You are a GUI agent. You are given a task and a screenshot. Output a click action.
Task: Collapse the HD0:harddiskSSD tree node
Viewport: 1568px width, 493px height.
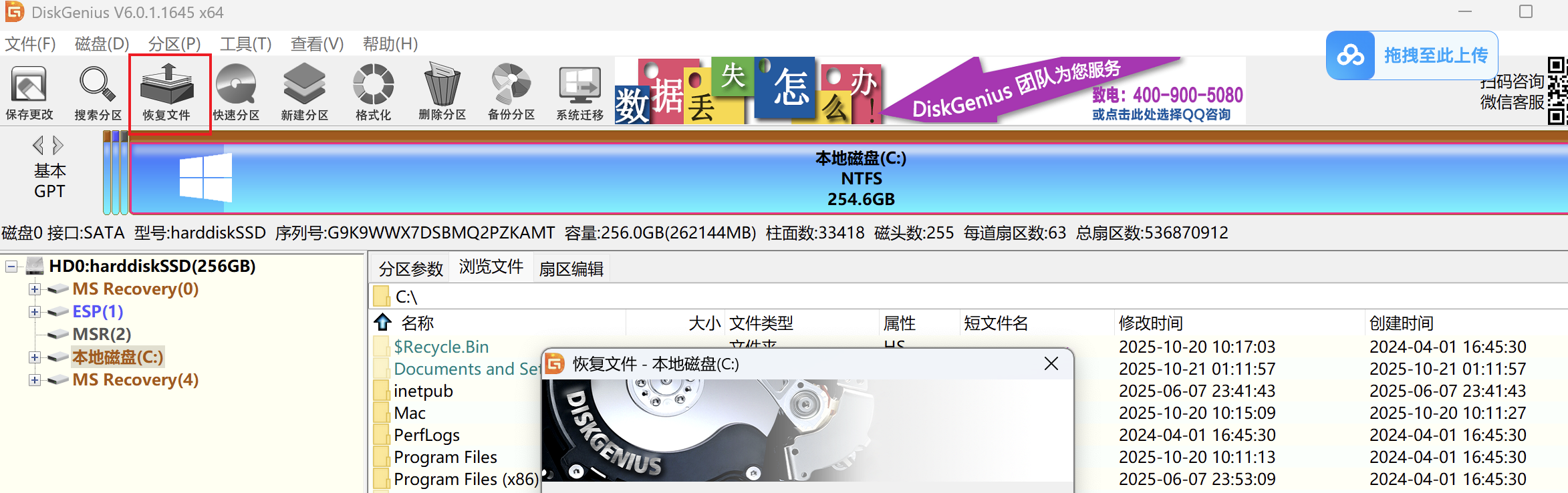11,267
